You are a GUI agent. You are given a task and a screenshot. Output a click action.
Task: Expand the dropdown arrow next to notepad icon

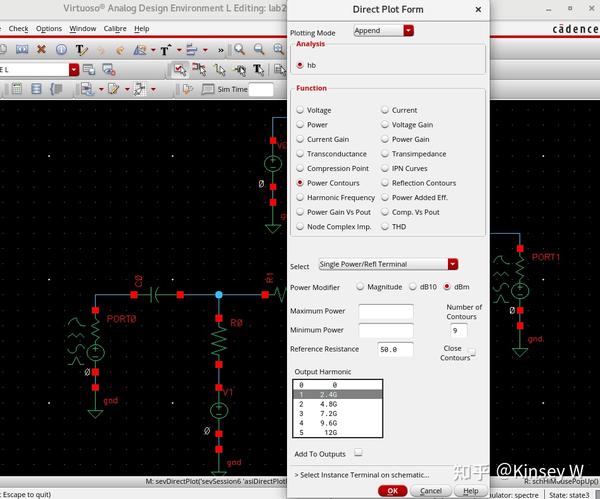pos(127,90)
